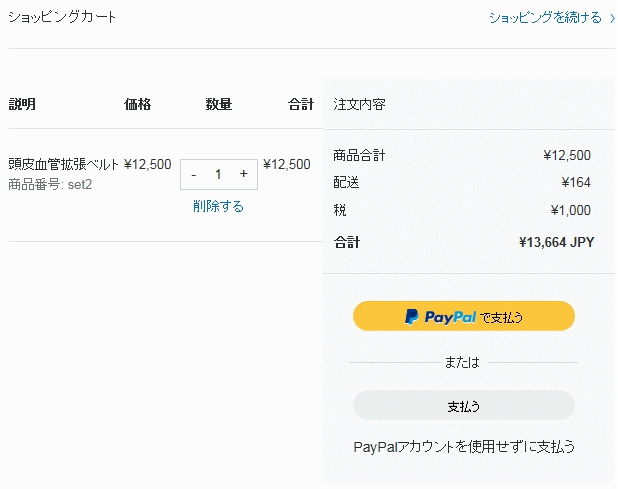
Task: Click the 数量 column header
Action: pyautogui.click(x=219, y=104)
